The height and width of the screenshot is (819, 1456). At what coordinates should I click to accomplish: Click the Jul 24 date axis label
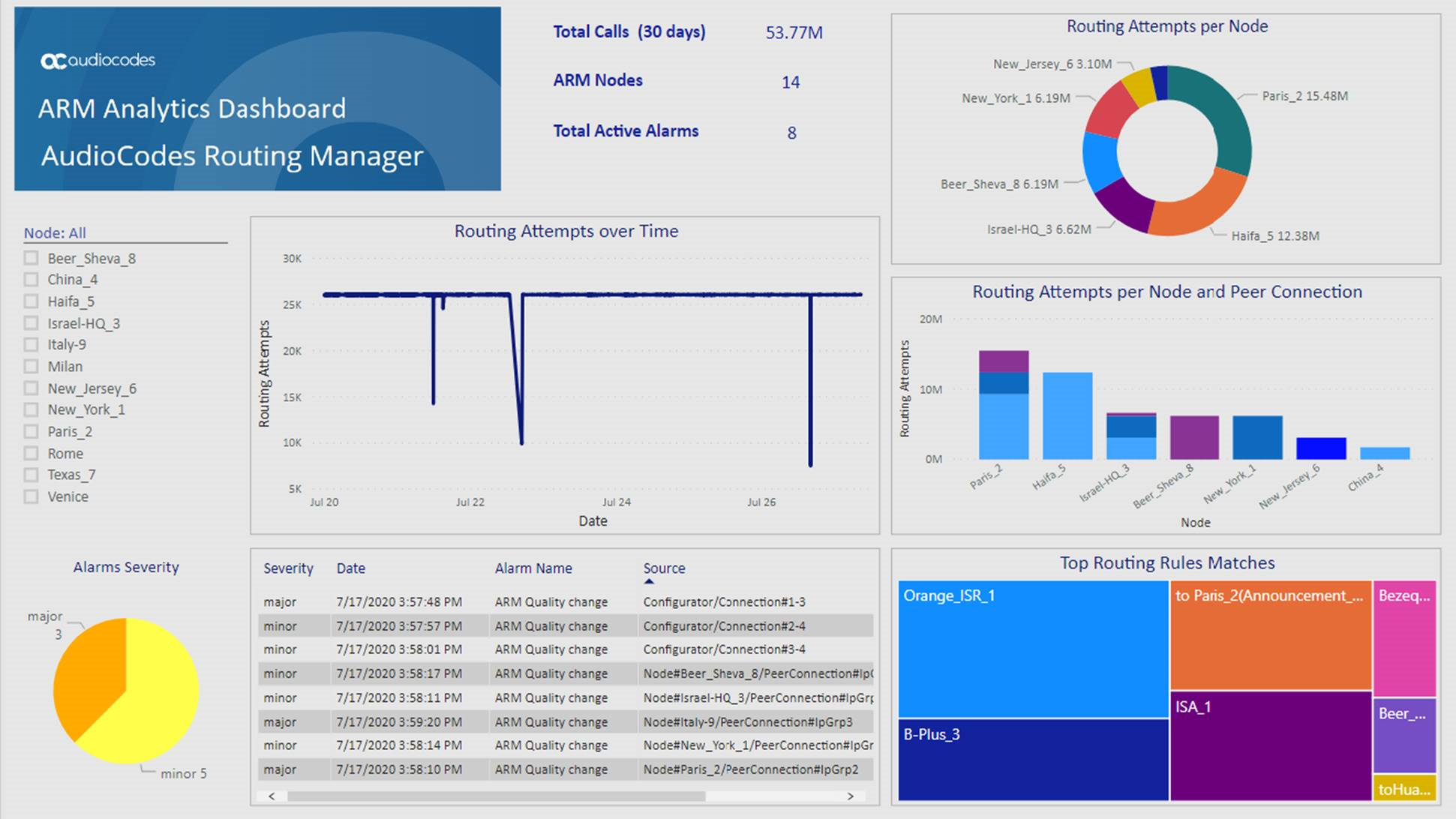(616, 502)
